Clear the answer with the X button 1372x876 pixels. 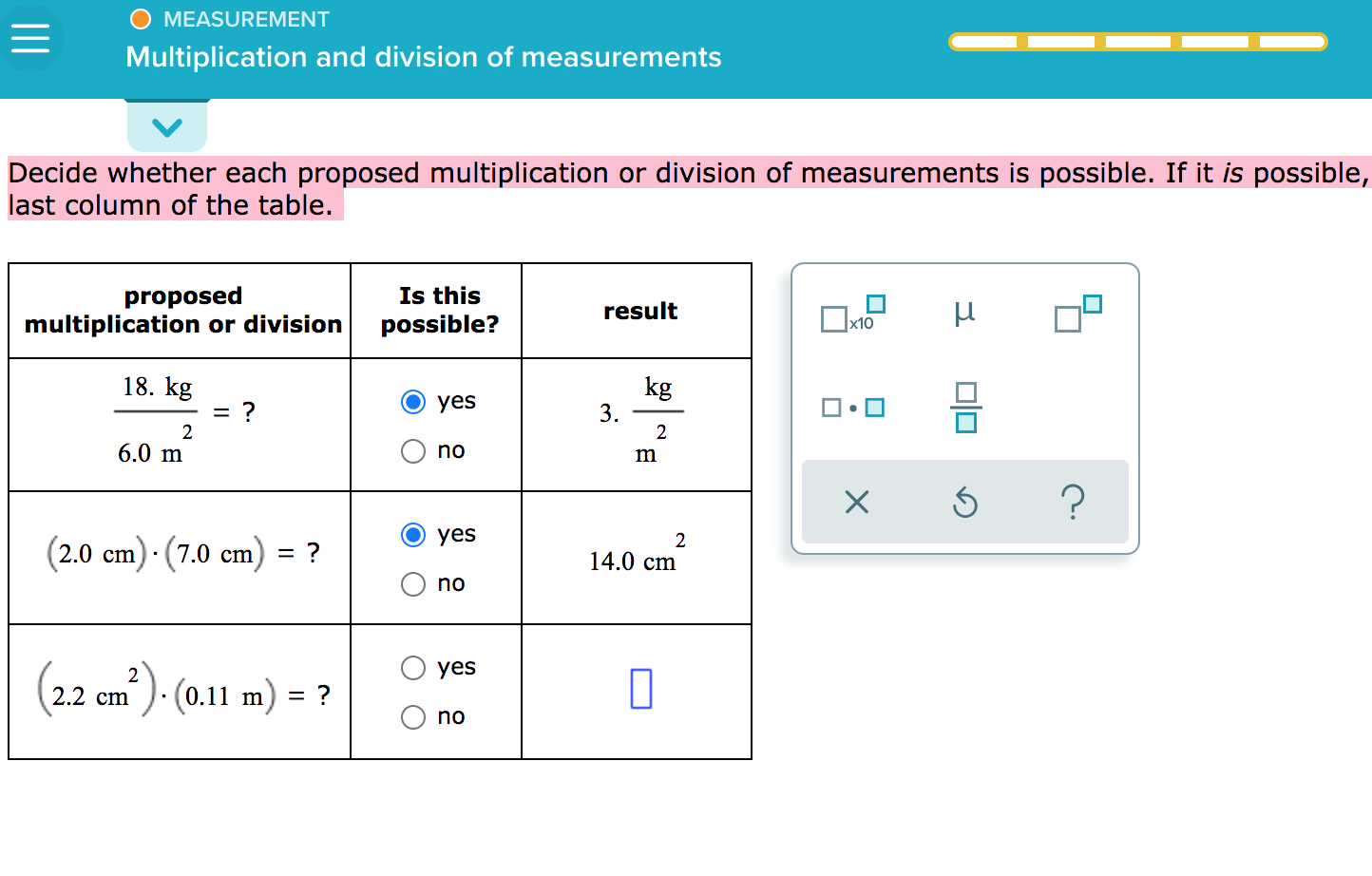[x=856, y=502]
